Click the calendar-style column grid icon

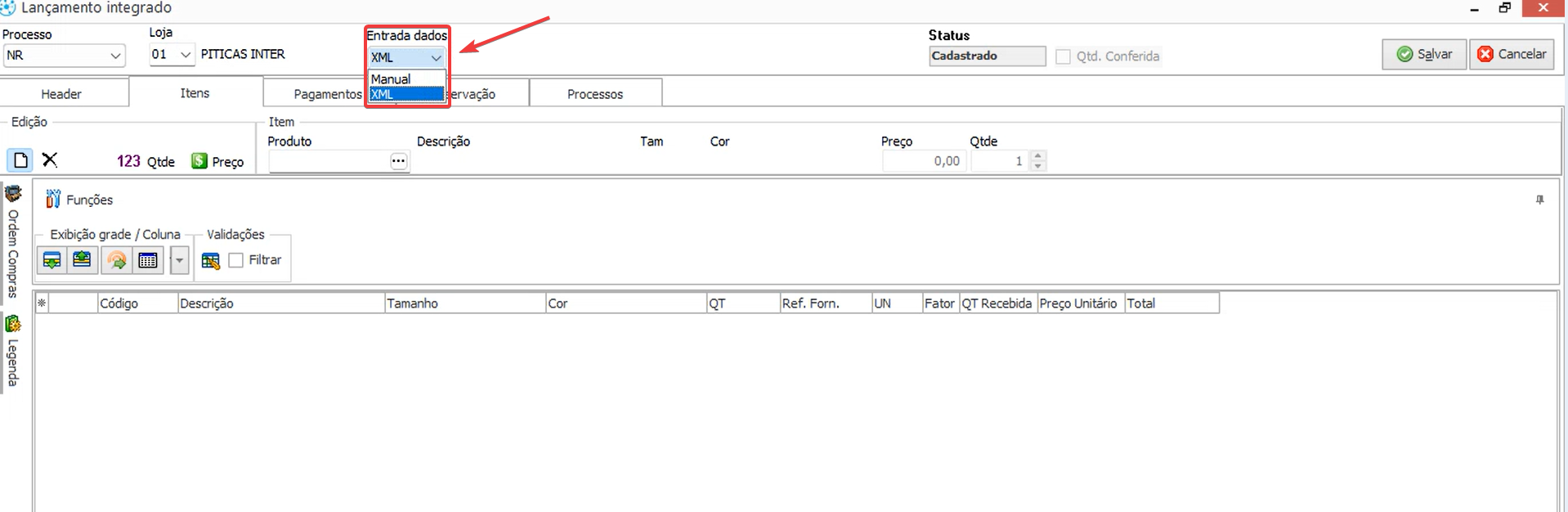(x=148, y=260)
